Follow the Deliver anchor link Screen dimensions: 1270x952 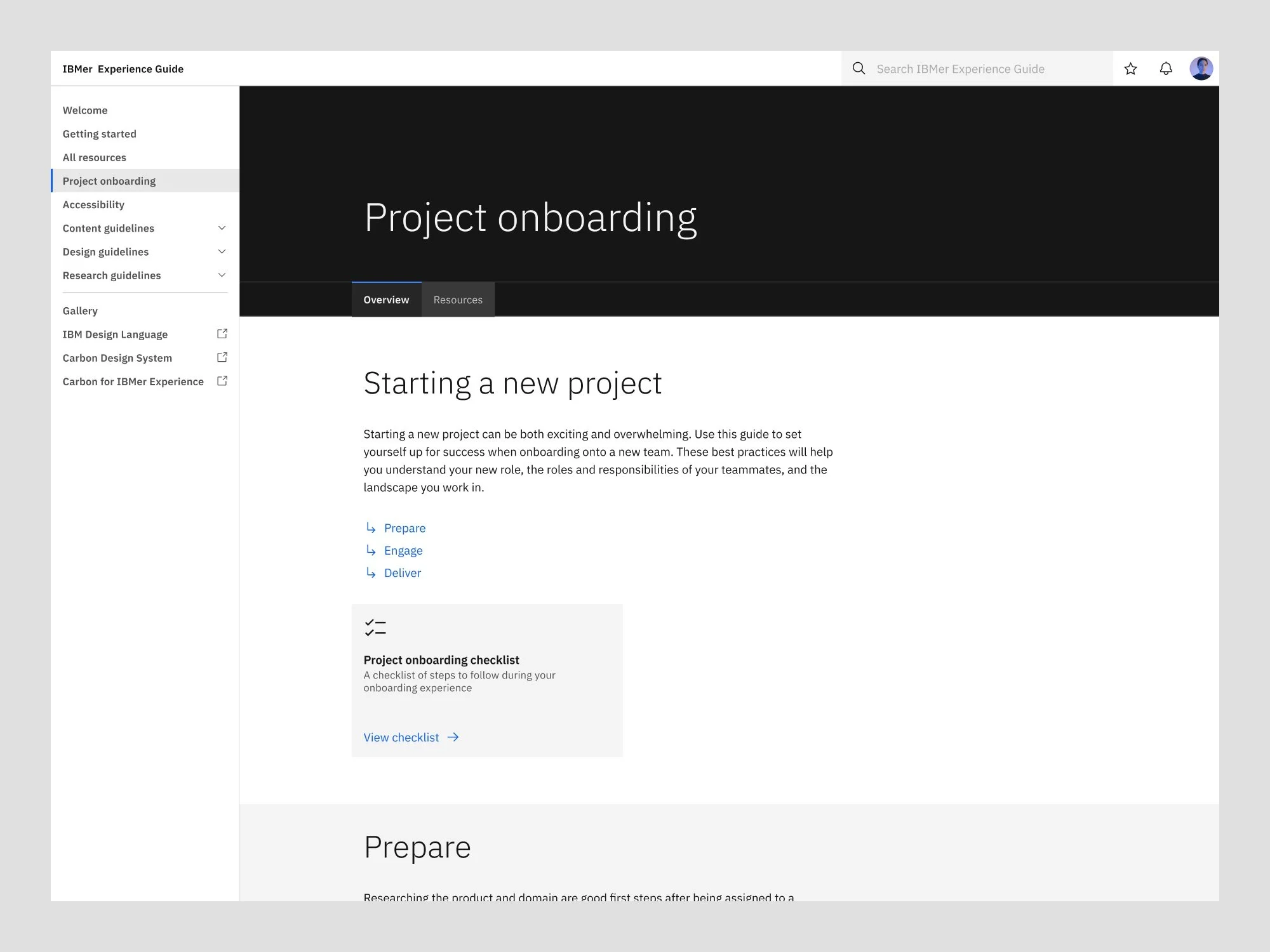pos(402,573)
